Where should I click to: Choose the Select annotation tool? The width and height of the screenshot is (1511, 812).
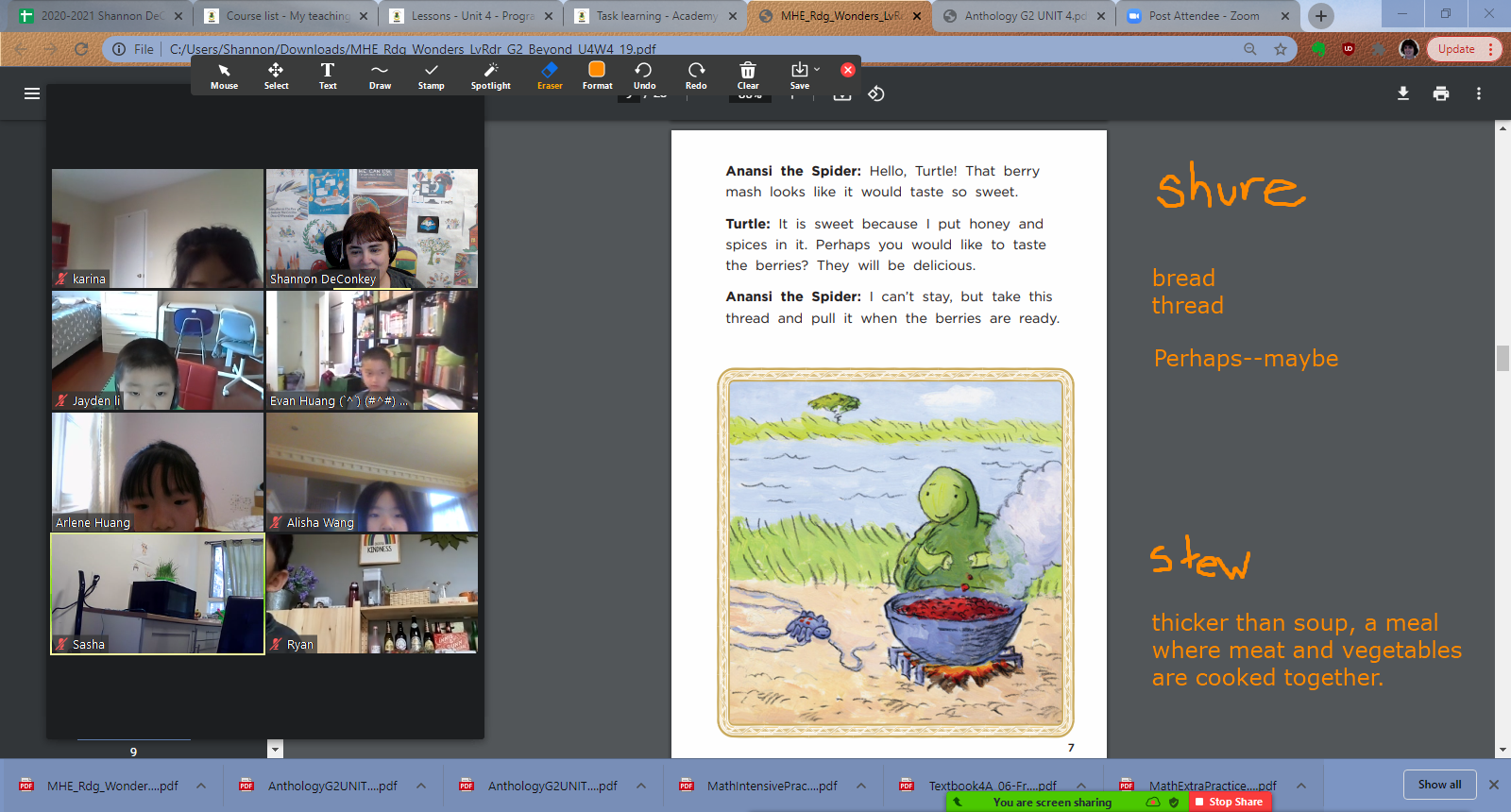[276, 76]
